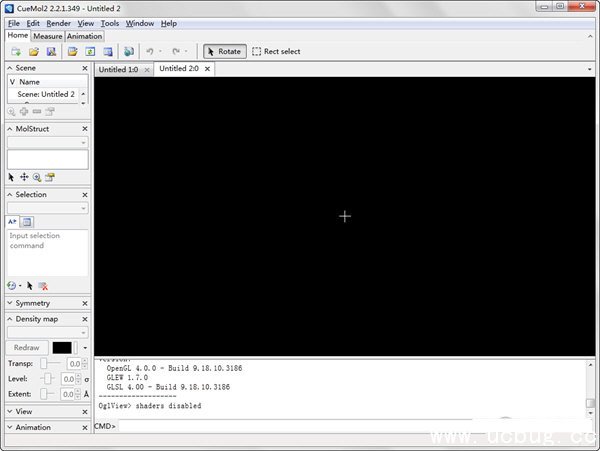This screenshot has height=451, width=600.
Task: Open the Measure ribbon tab
Action: pos(47,36)
